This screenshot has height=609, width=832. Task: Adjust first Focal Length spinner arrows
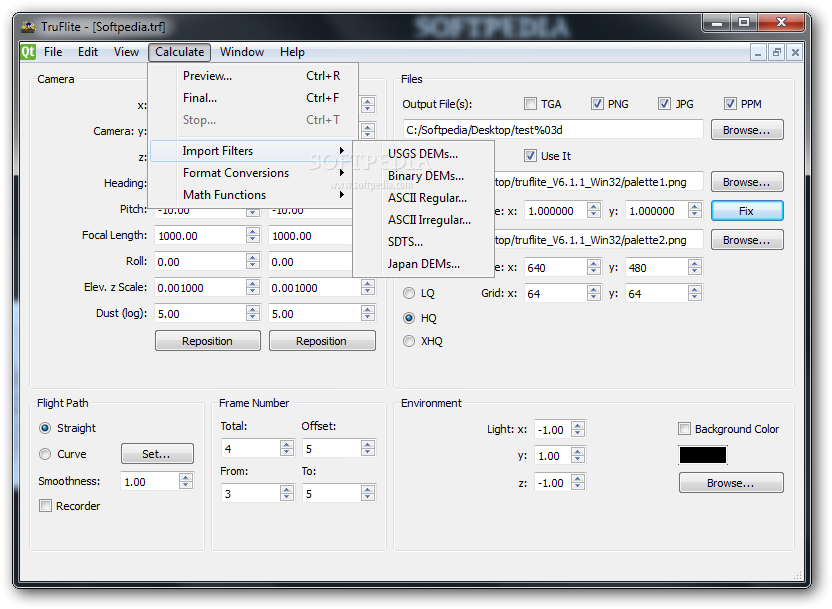coord(253,236)
